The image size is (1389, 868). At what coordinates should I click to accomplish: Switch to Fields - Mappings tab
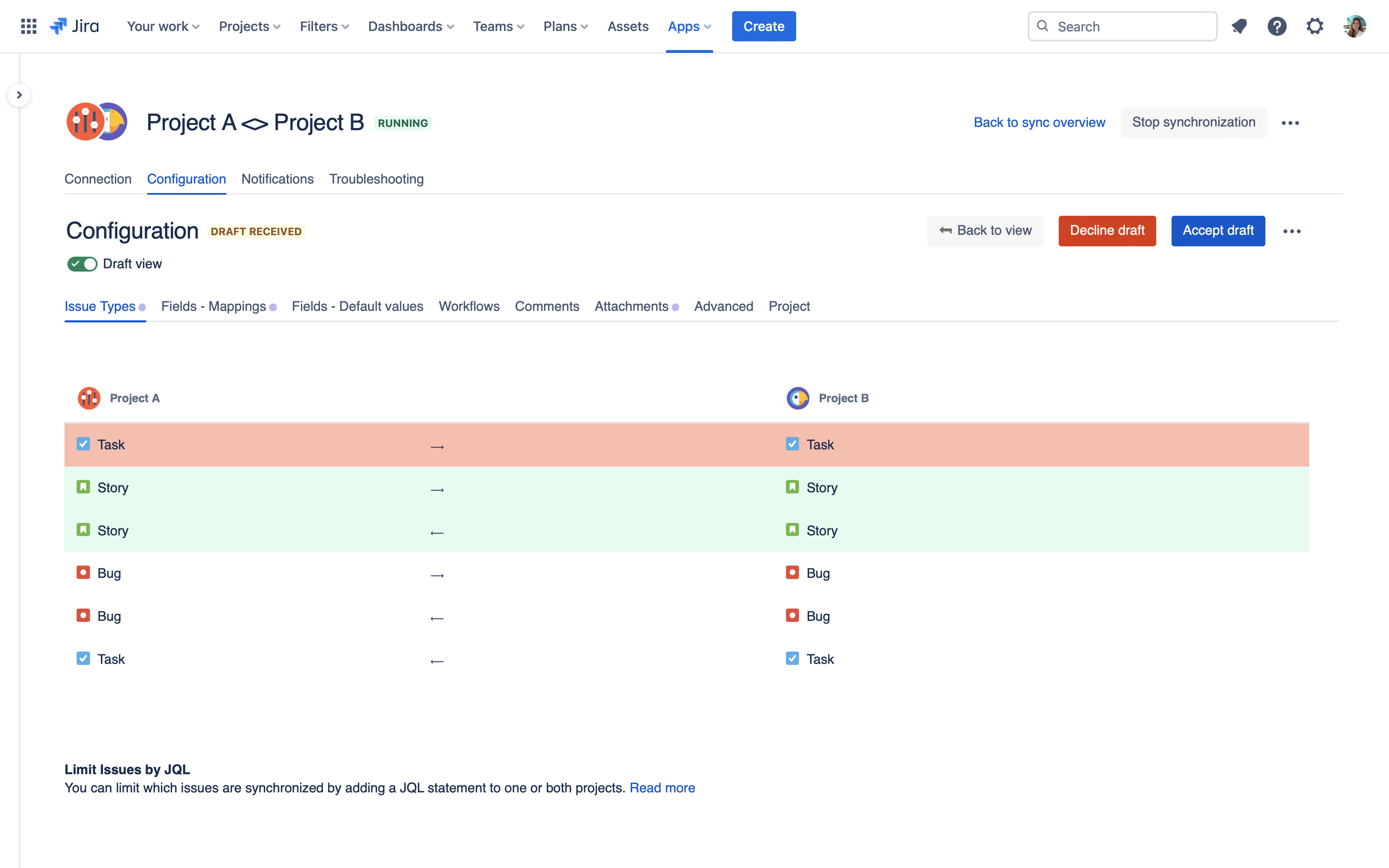pos(213,307)
